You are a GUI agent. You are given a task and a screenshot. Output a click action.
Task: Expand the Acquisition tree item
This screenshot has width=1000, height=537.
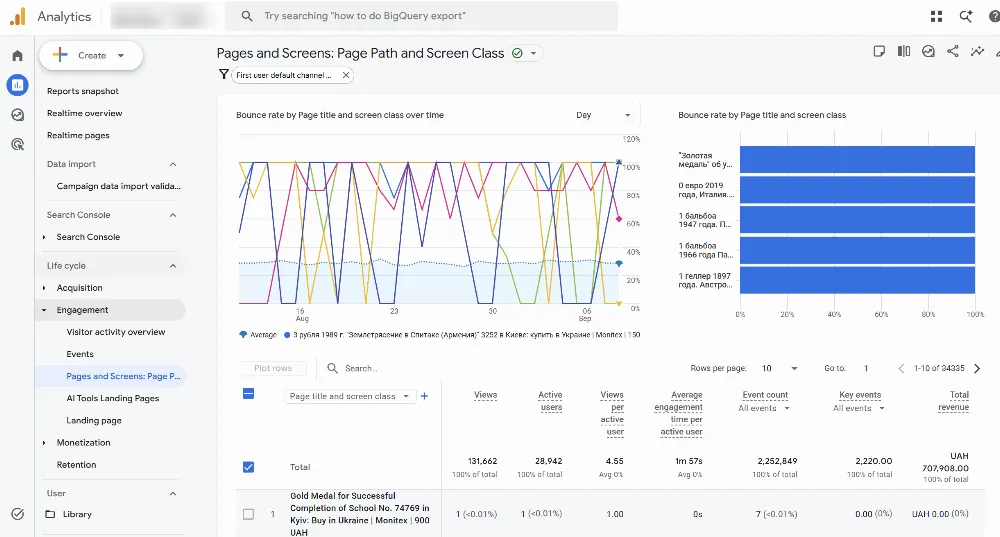click(44, 288)
